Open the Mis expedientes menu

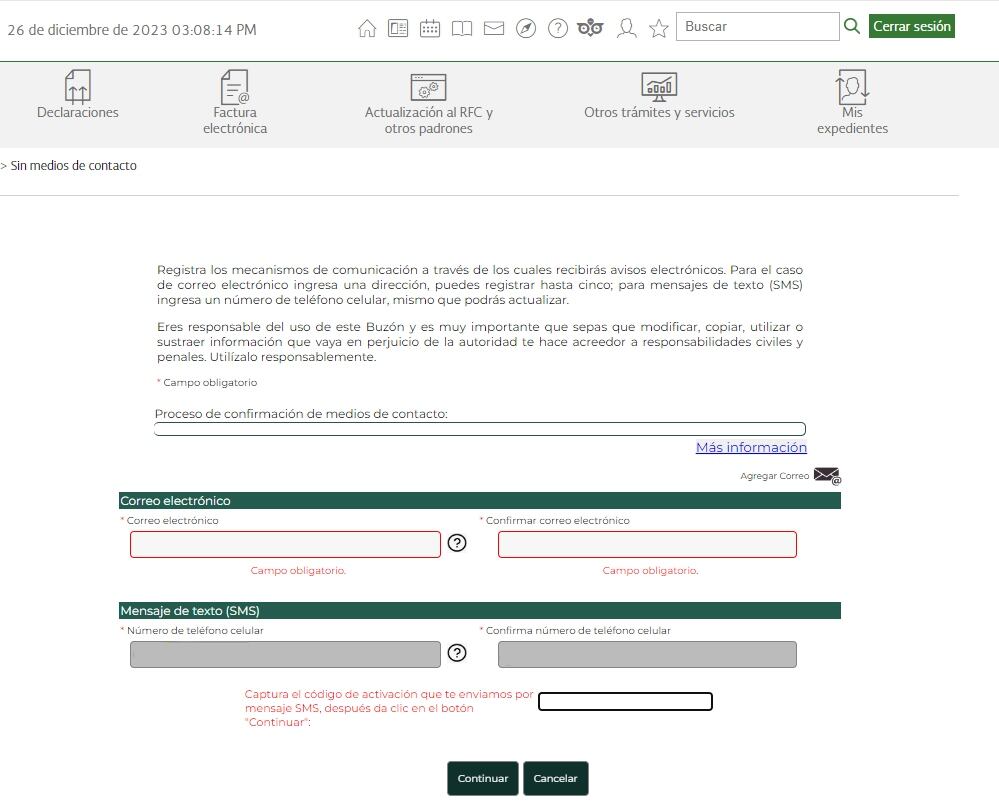tap(852, 102)
